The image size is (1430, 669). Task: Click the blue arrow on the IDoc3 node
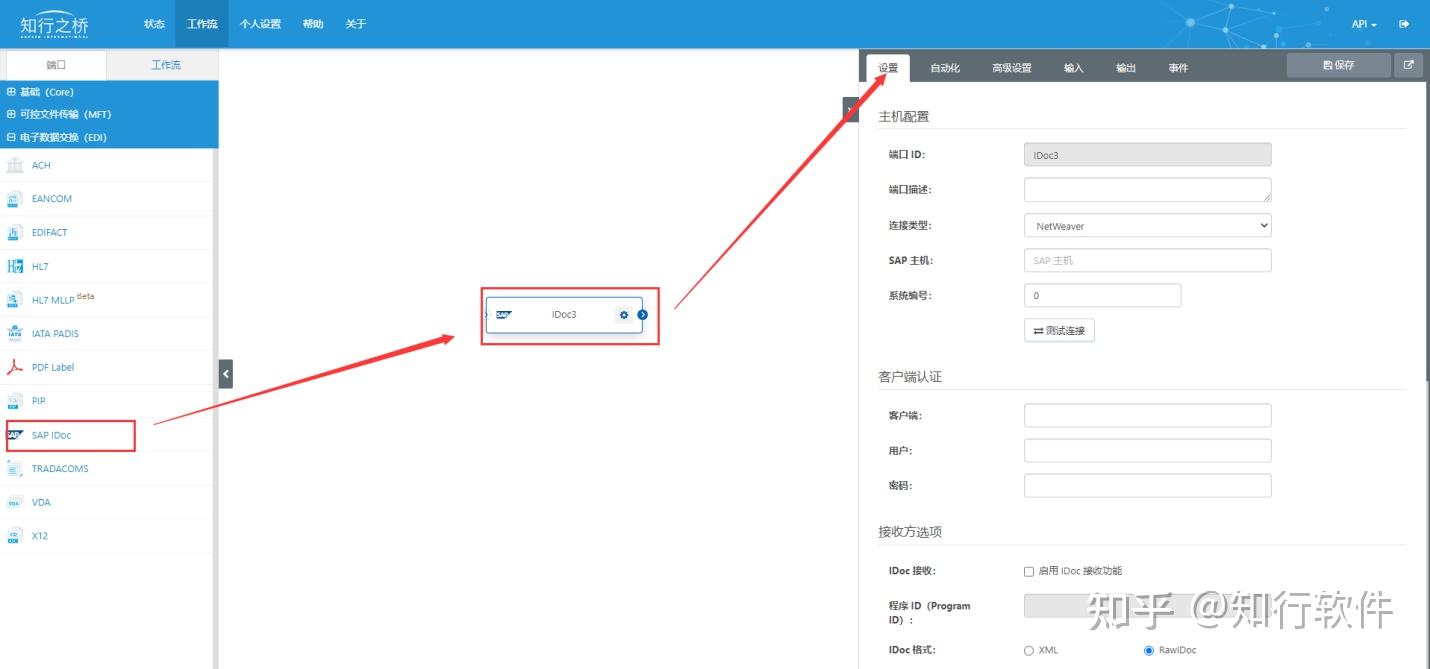(x=644, y=314)
